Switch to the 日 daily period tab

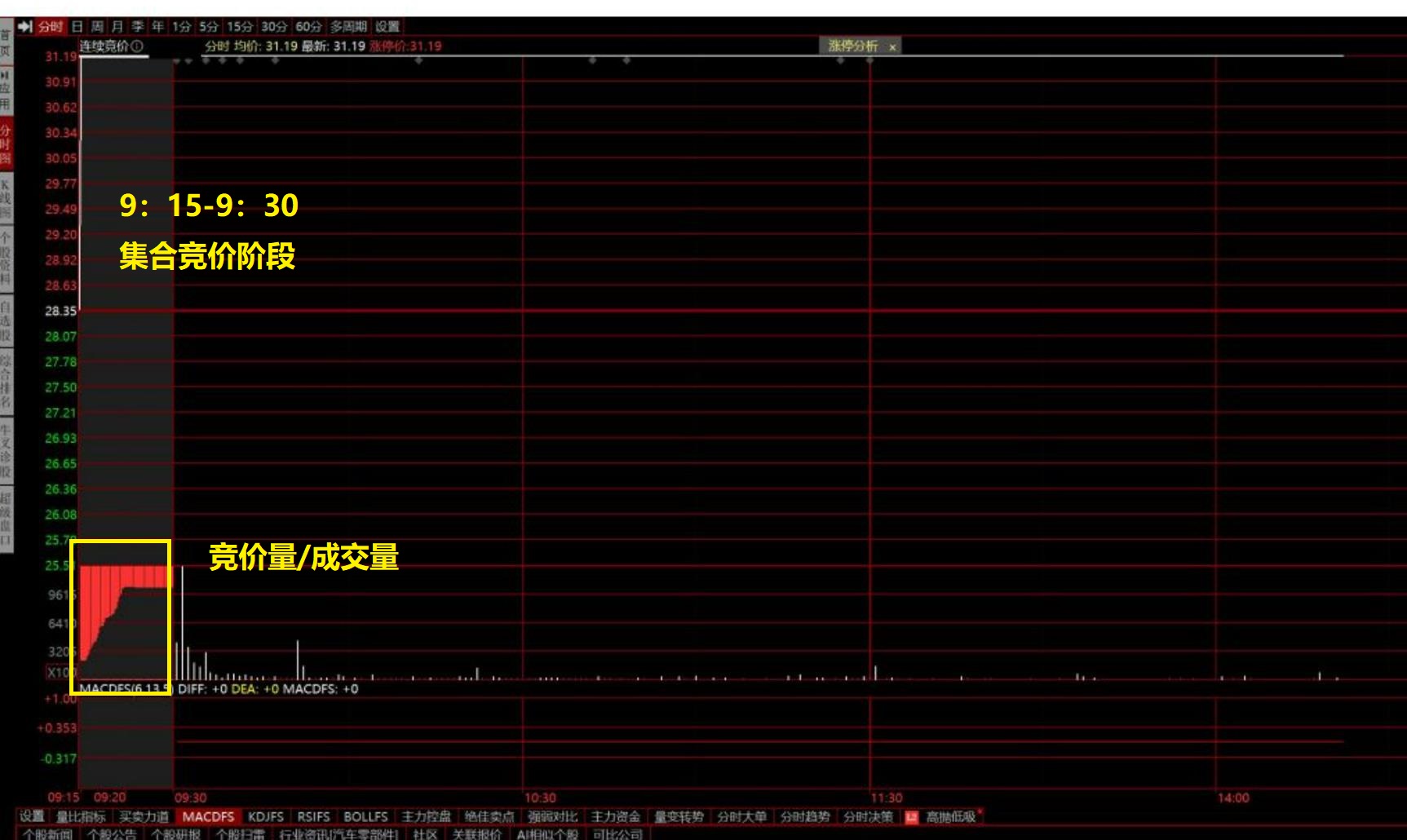[x=77, y=27]
